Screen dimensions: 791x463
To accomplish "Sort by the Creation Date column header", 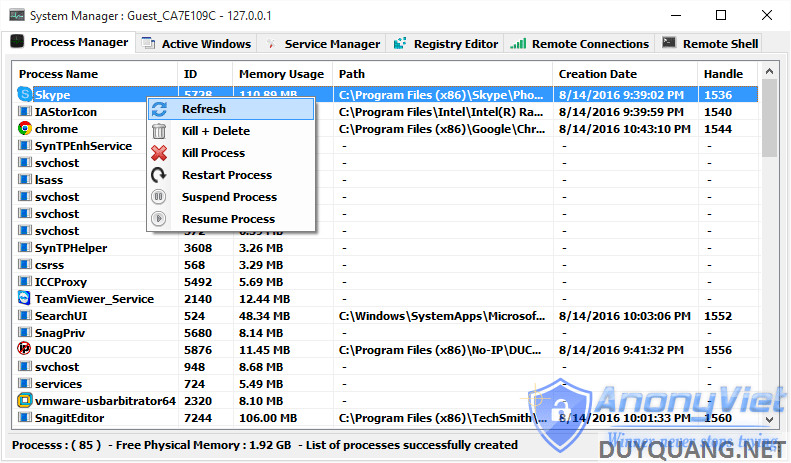I will (625, 74).
